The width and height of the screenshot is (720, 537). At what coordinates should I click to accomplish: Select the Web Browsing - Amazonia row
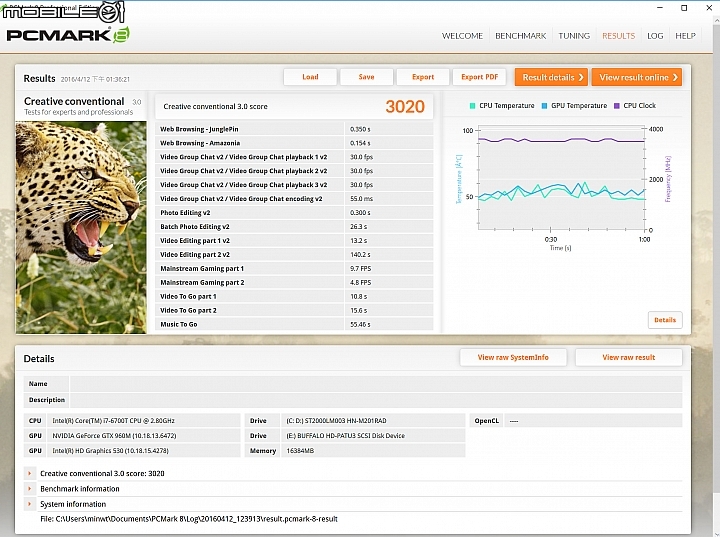tap(294, 143)
